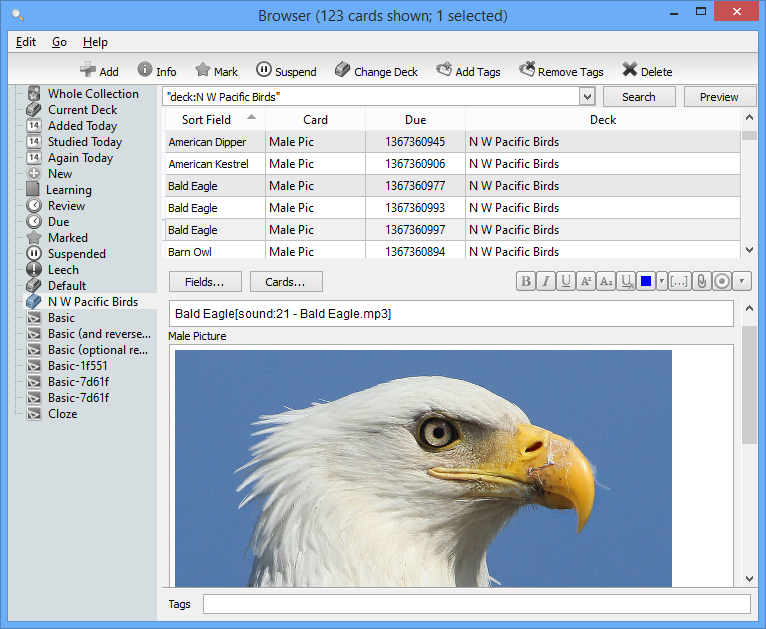
Task: Click the Add Tags toolbar button
Action: tap(468, 71)
